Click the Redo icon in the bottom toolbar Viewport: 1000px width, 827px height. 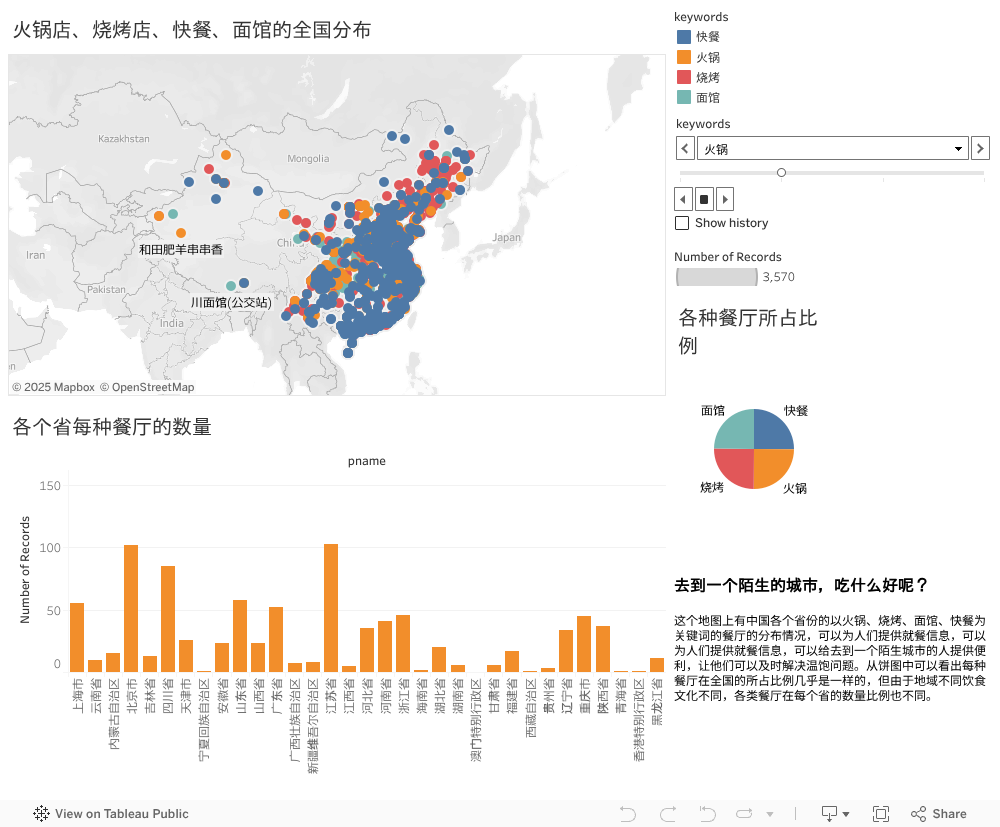(668, 813)
